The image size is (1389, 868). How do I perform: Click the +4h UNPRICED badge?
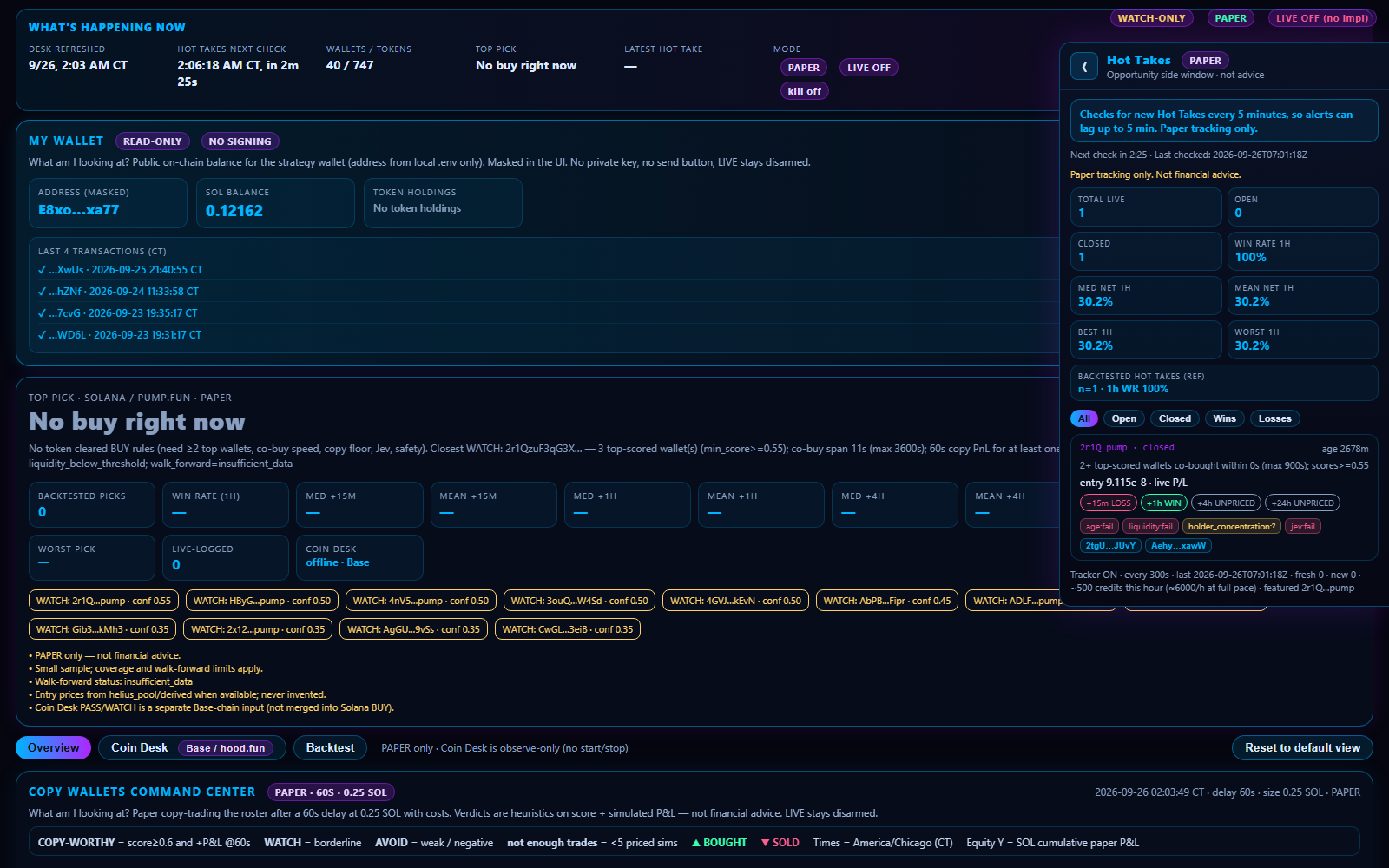click(1226, 503)
